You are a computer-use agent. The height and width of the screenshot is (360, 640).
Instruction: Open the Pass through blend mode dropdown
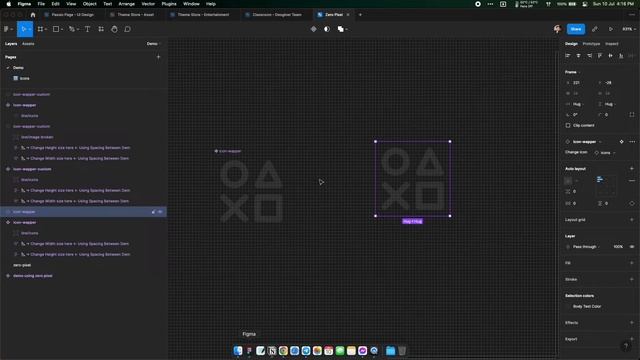(586, 247)
